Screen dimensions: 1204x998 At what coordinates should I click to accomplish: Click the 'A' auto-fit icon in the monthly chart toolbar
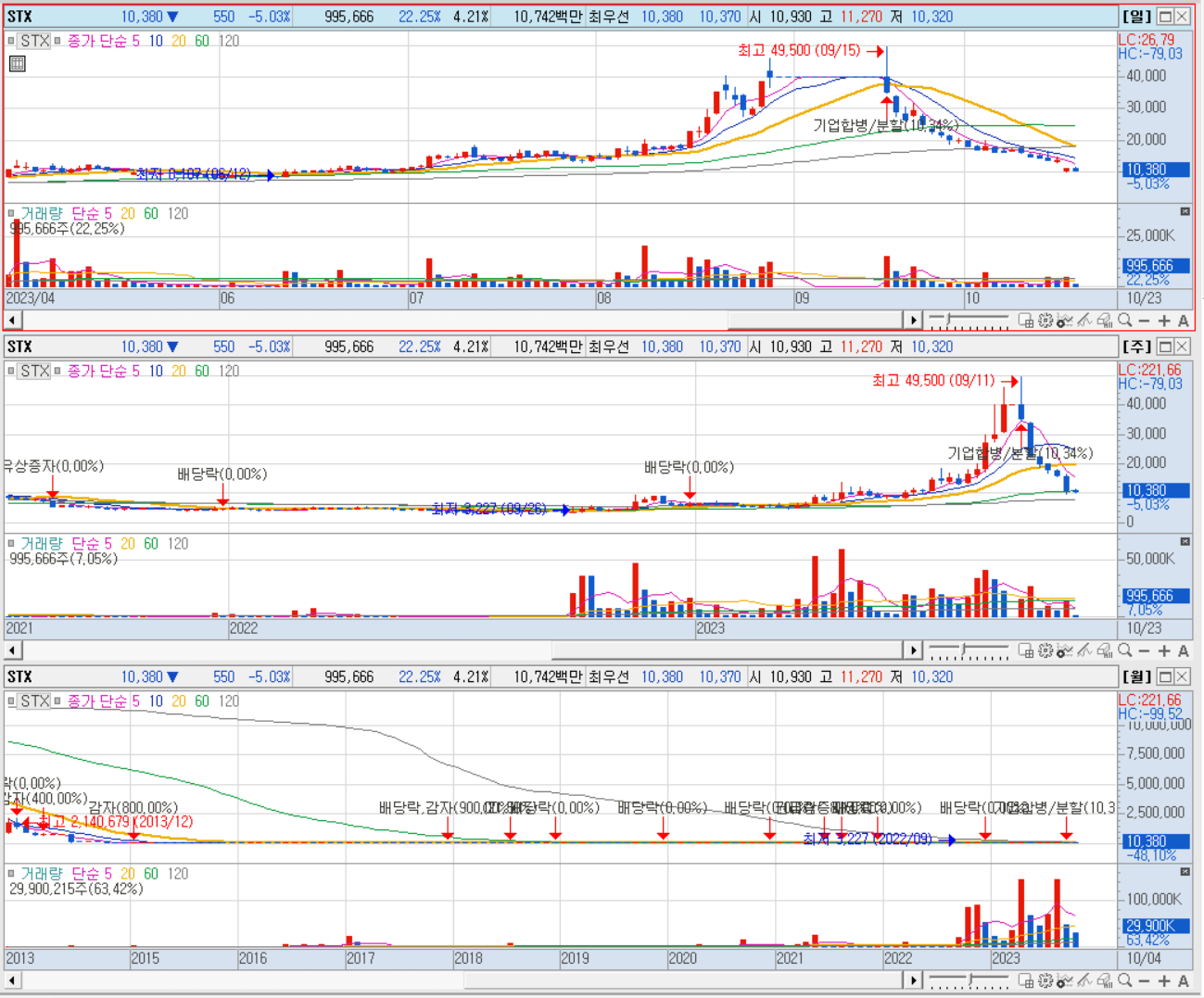1184,980
